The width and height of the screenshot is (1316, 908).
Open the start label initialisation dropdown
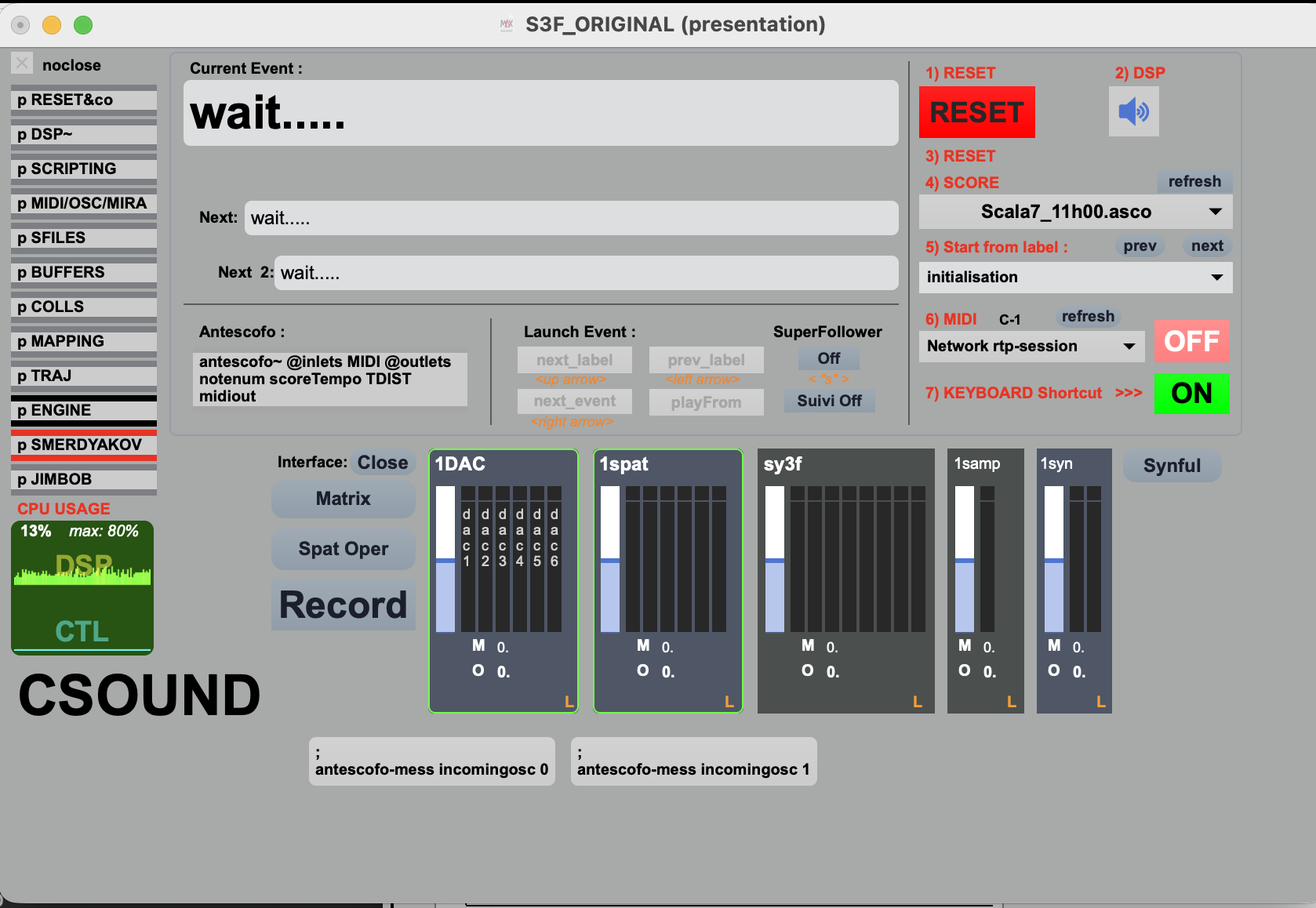point(1075,278)
